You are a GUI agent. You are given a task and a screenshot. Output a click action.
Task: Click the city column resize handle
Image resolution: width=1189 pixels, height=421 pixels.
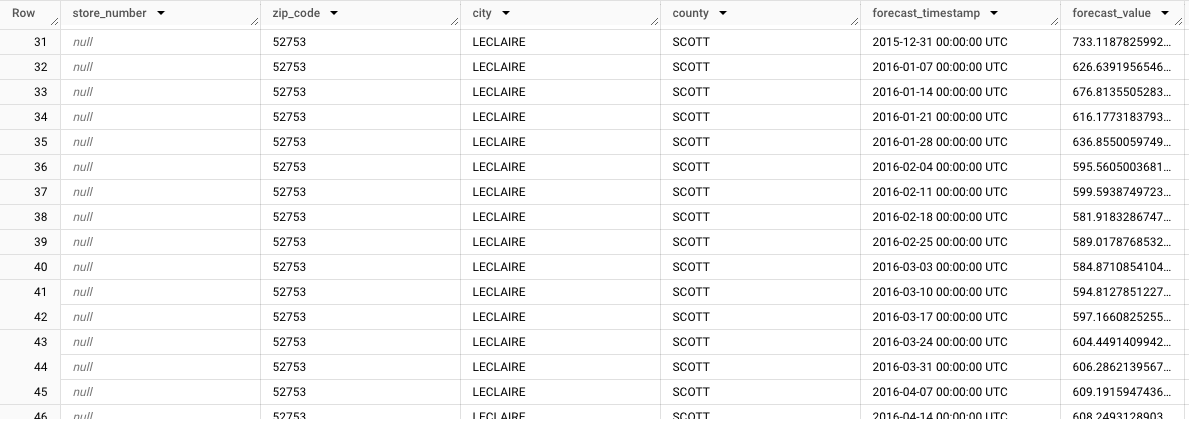tap(656, 22)
